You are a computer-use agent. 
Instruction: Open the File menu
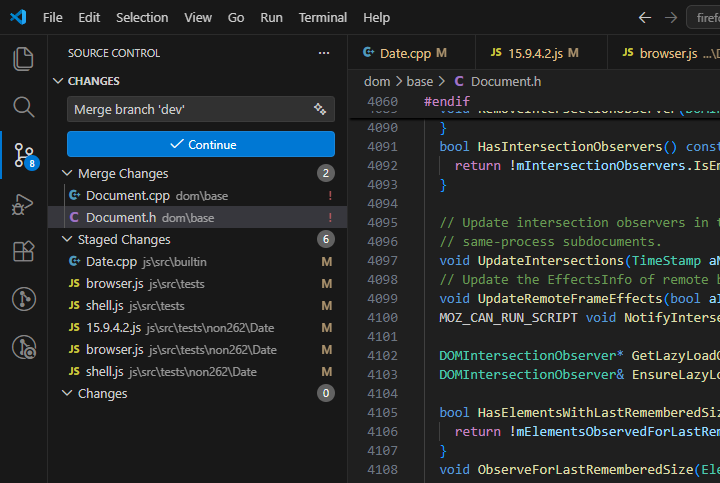click(x=52, y=17)
